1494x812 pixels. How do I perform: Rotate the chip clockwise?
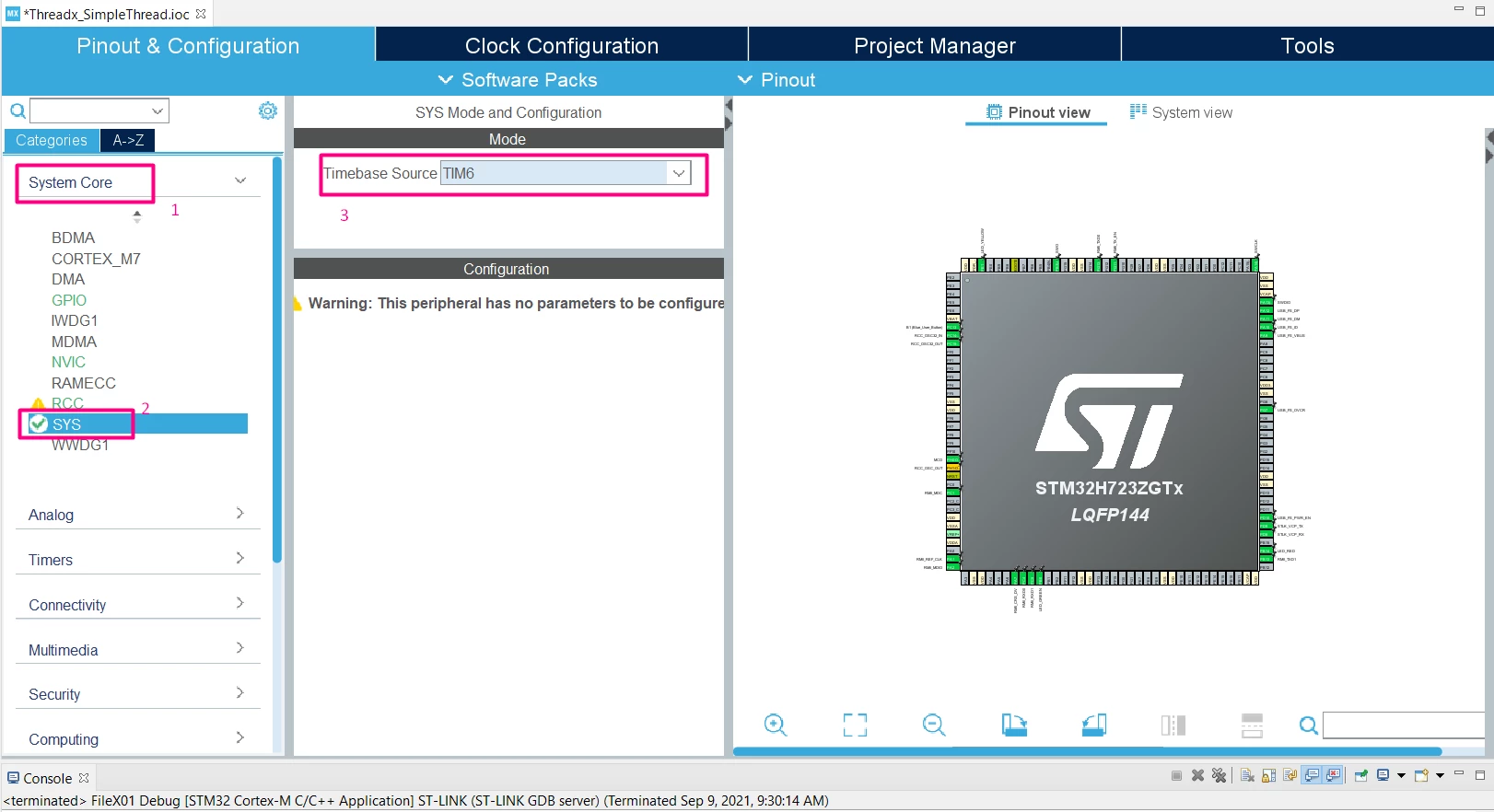1014,725
